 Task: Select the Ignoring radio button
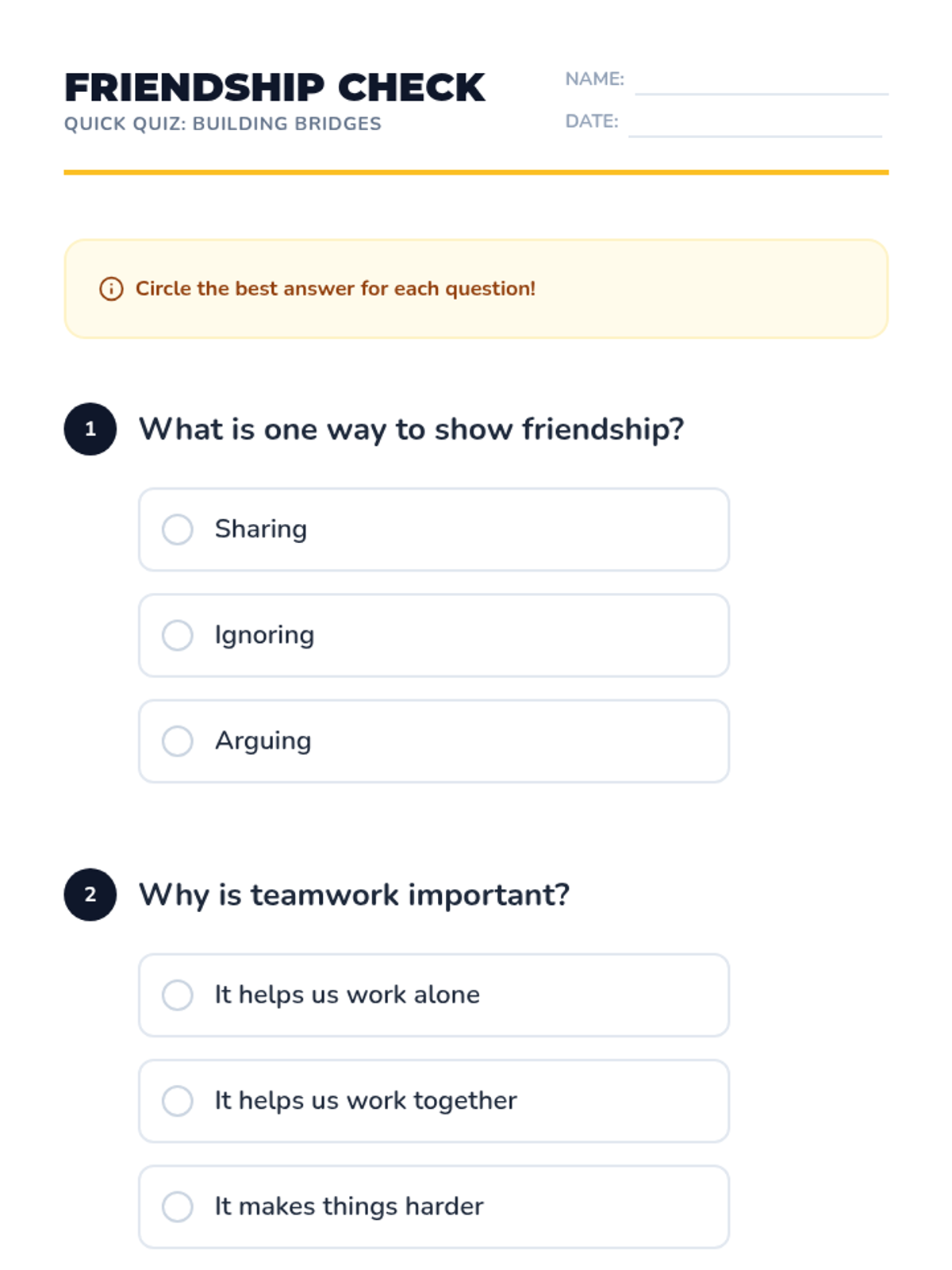[x=178, y=635]
